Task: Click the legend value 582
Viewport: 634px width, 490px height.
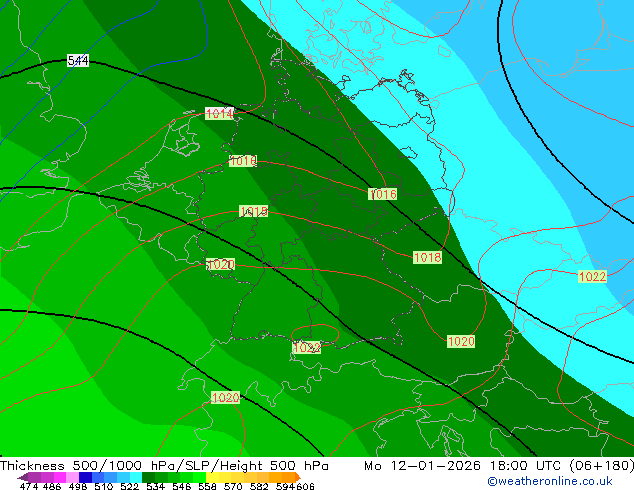Action: point(259,486)
